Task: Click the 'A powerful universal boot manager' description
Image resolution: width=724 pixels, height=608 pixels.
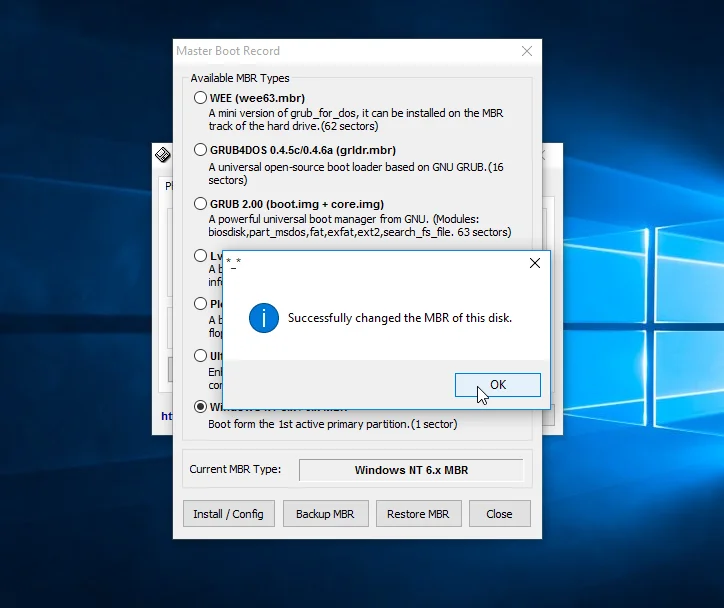Action: point(360,225)
